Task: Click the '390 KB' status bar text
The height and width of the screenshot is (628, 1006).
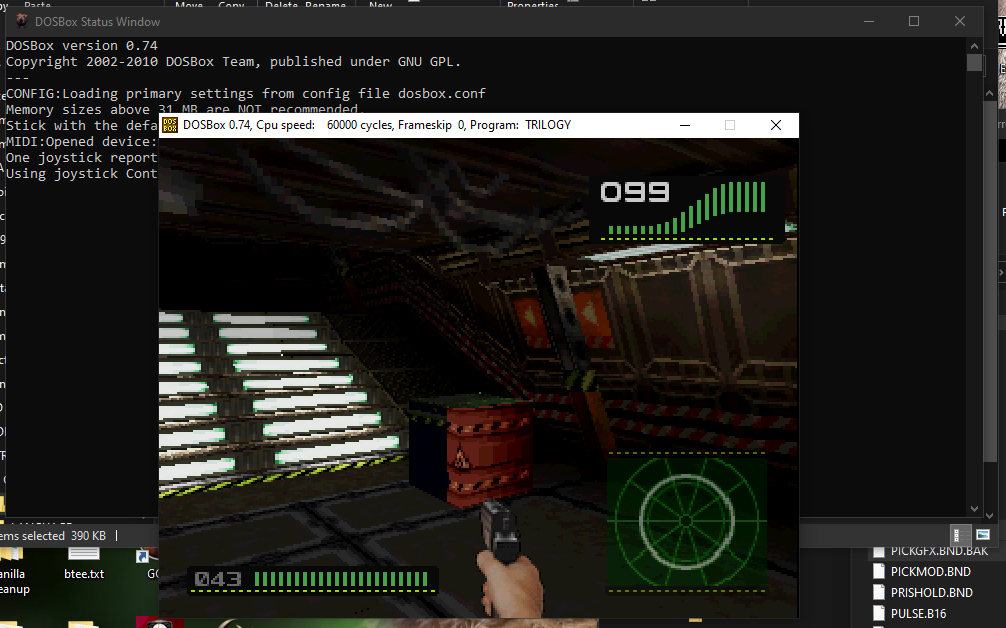Action: pyautogui.click(x=89, y=536)
